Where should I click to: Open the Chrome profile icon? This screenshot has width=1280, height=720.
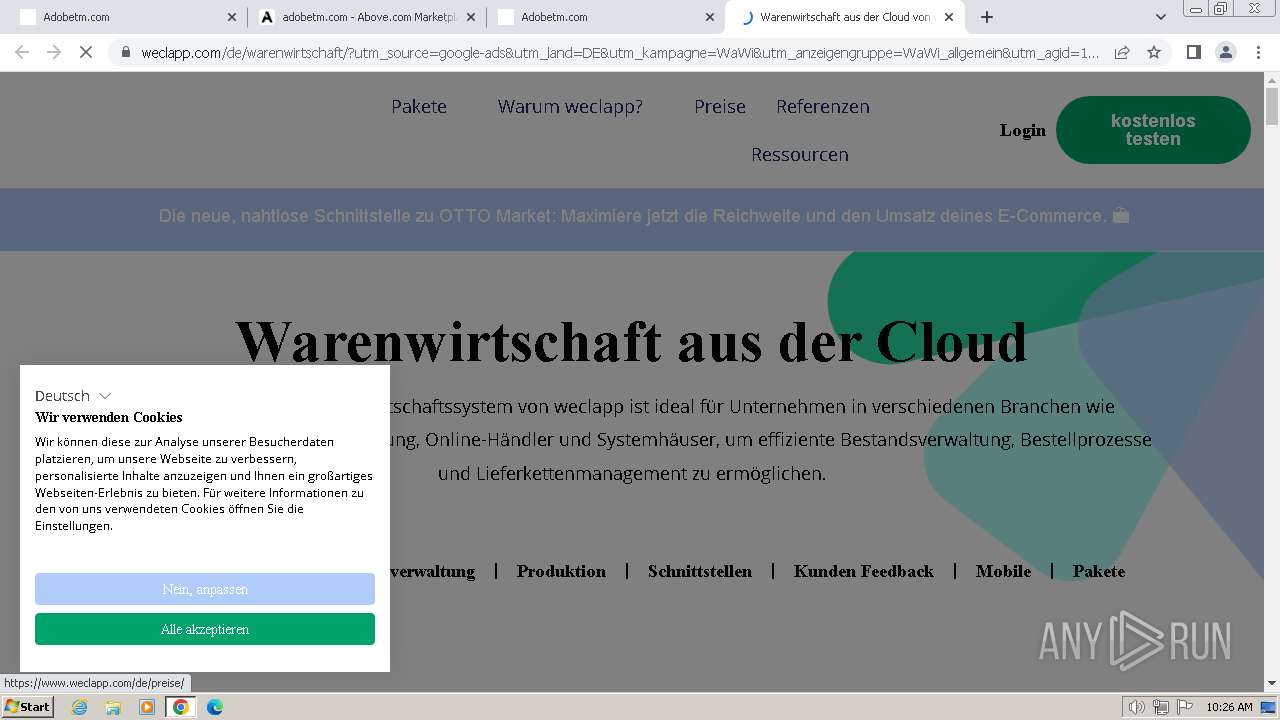(x=1225, y=52)
